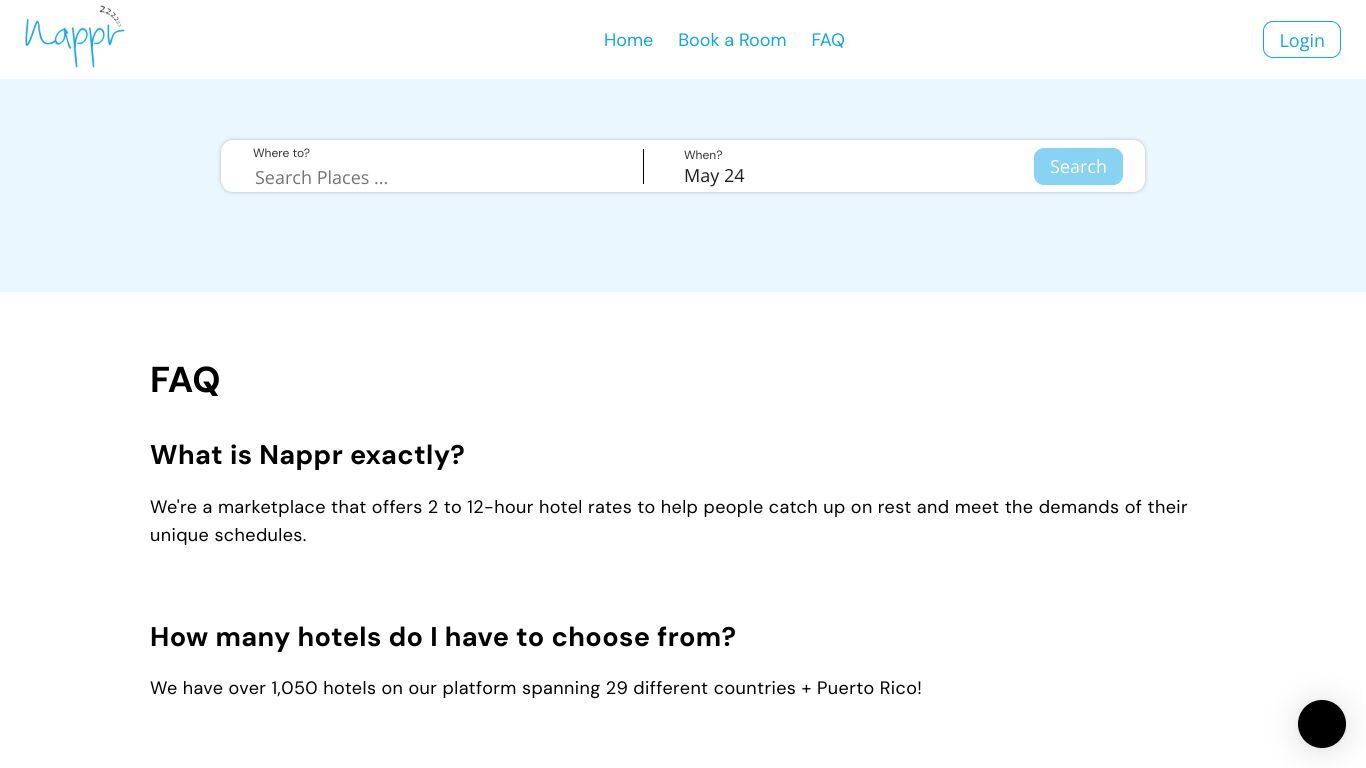Click the 'When?' label above the date

pyautogui.click(x=703, y=155)
